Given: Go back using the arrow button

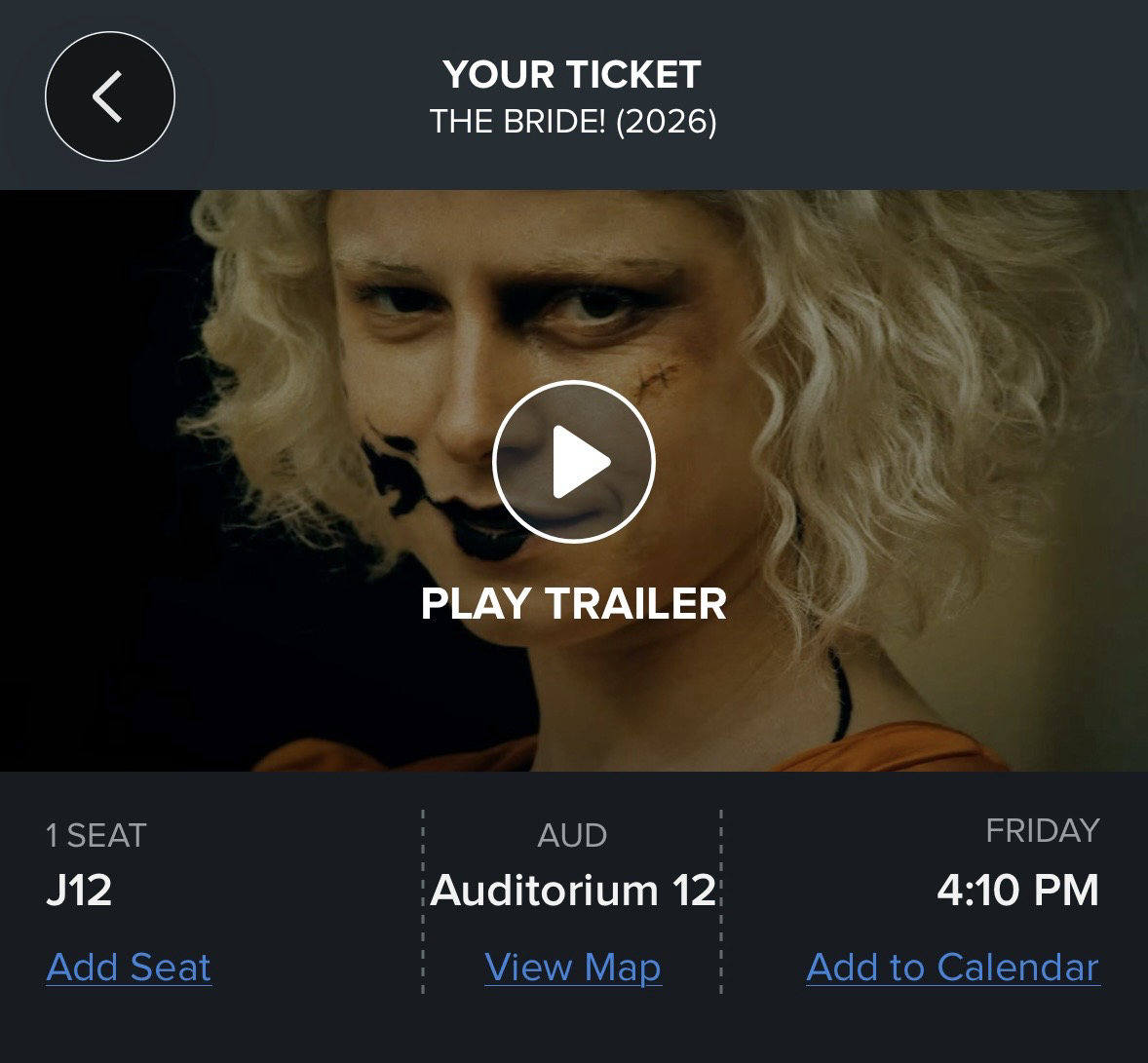Looking at the screenshot, I should coord(109,96).
